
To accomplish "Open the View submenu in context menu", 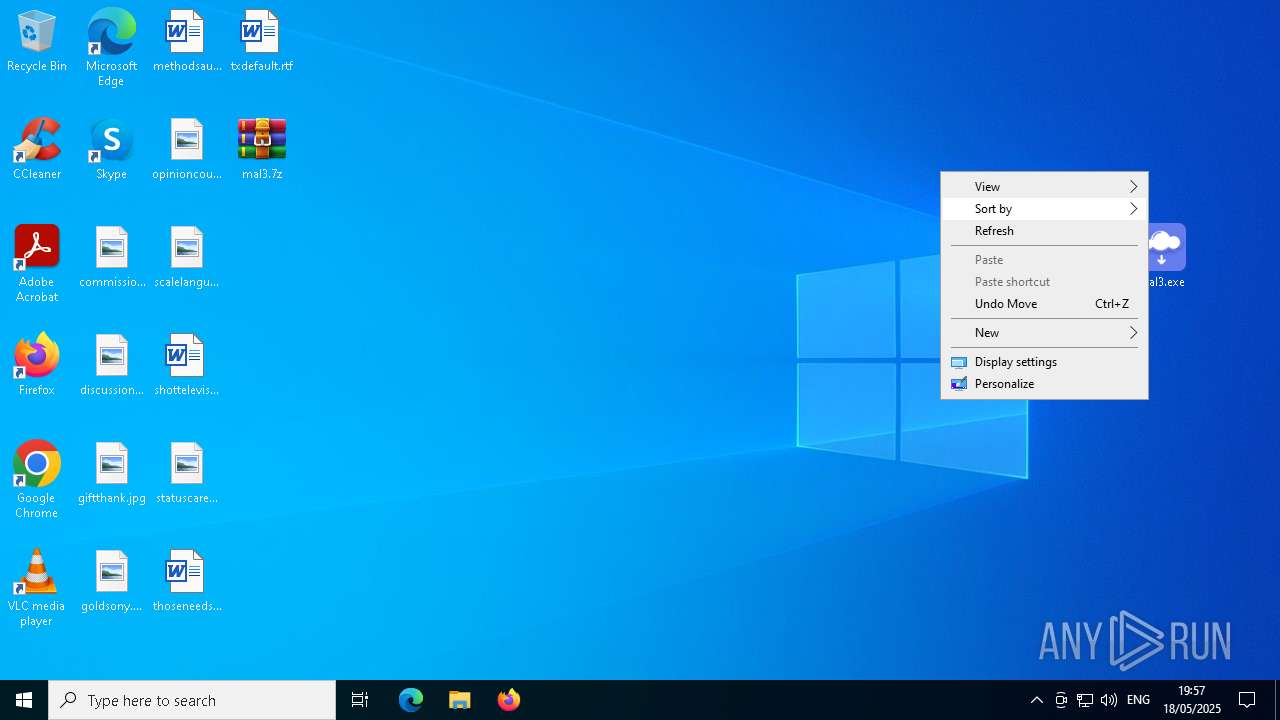I will 1044,187.
